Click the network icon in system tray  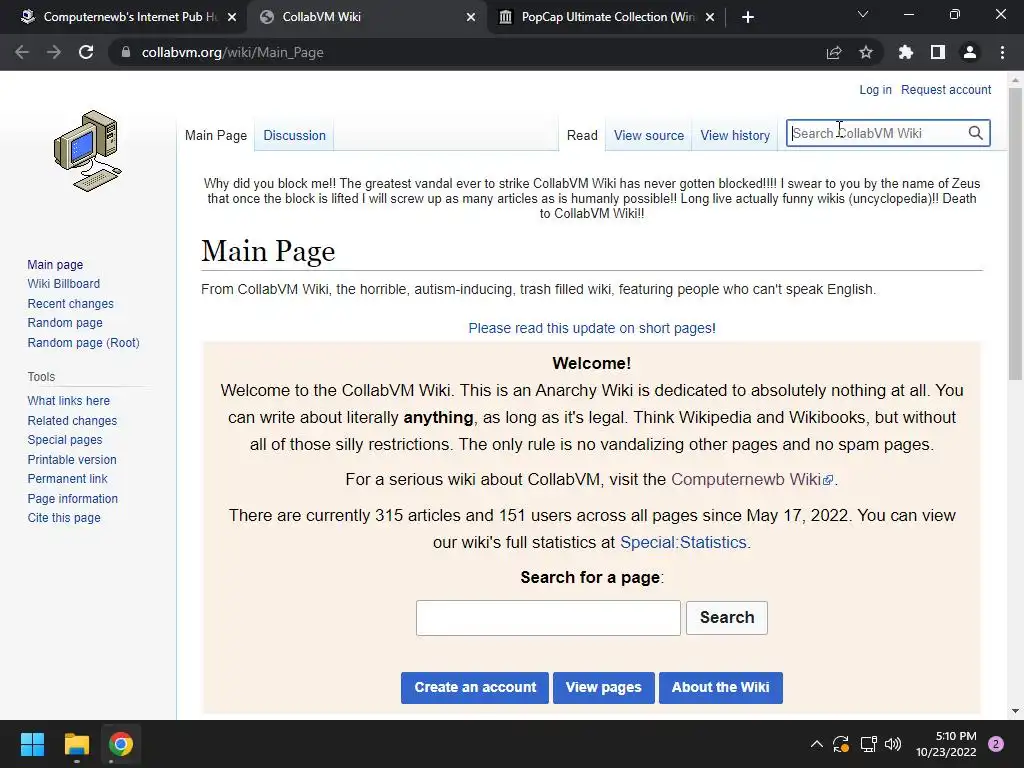click(x=868, y=744)
